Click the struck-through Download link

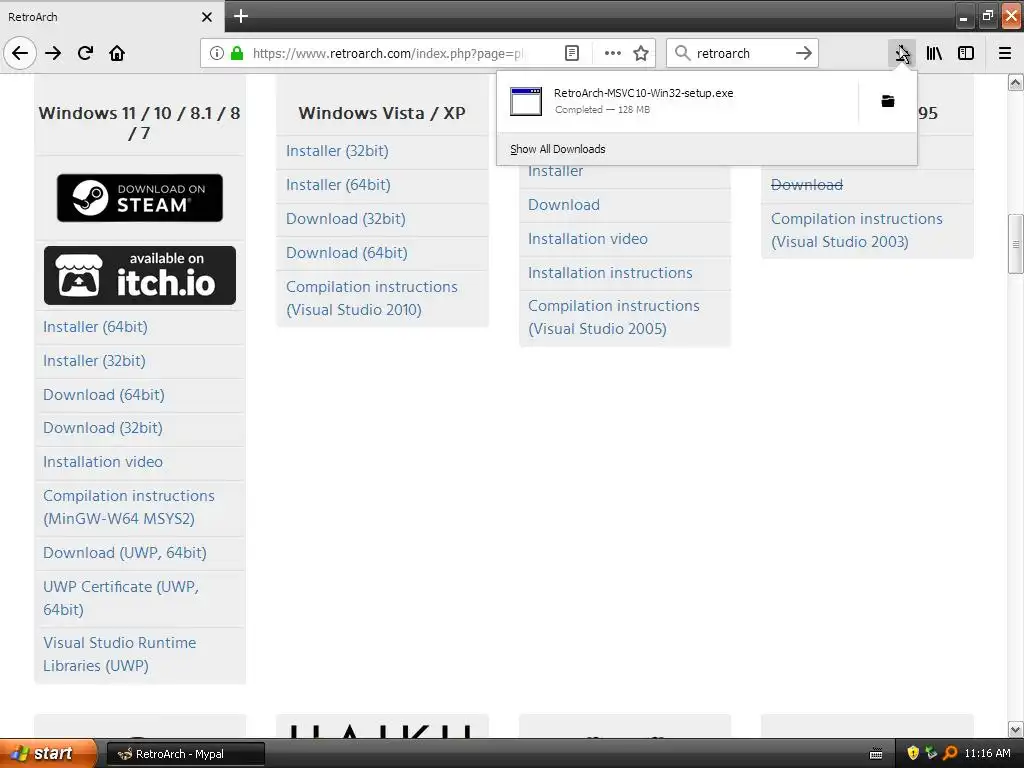point(807,185)
